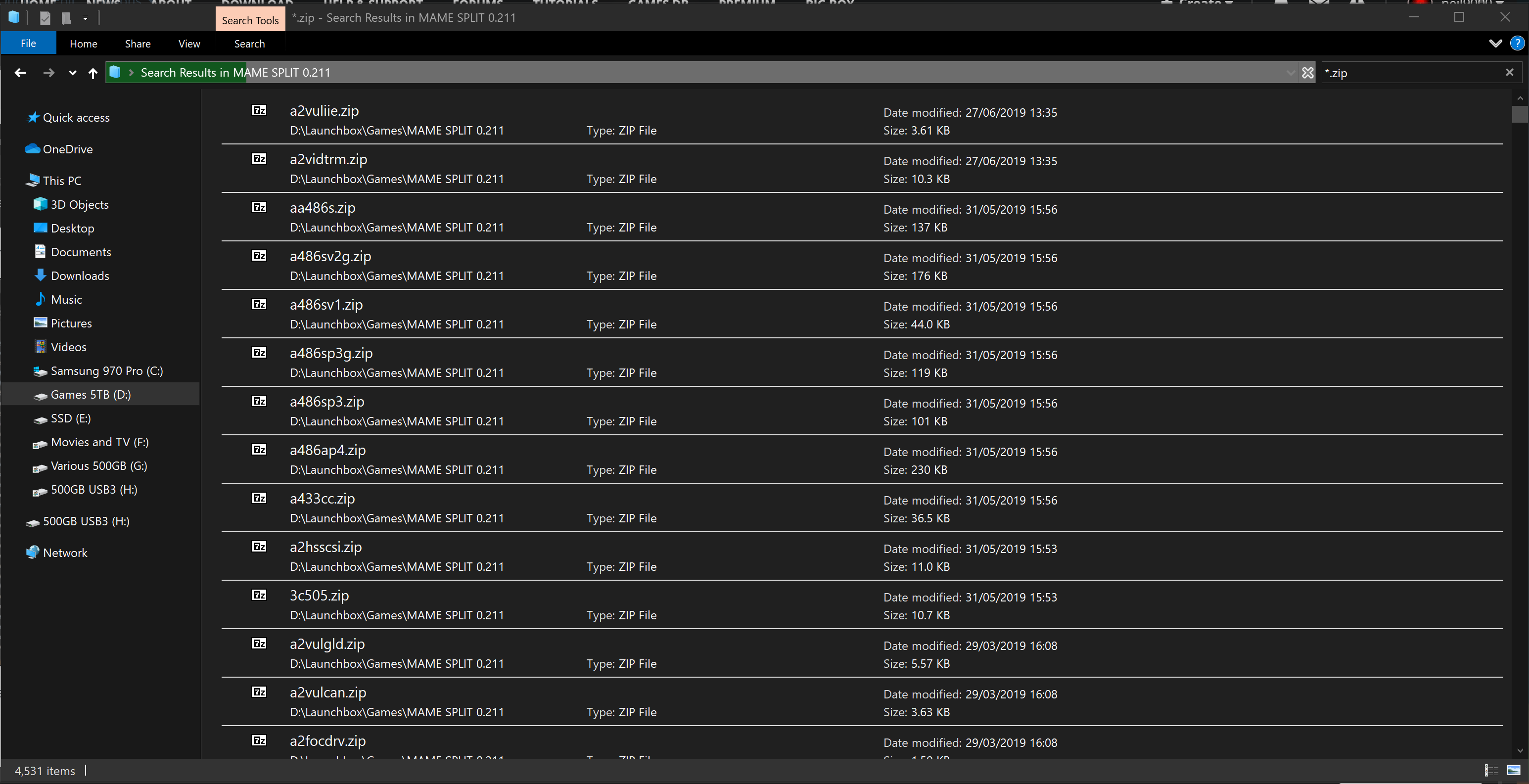Click the 7z icon beside a2vuliie.zip
Image resolution: width=1529 pixels, height=784 pixels.
tap(259, 110)
